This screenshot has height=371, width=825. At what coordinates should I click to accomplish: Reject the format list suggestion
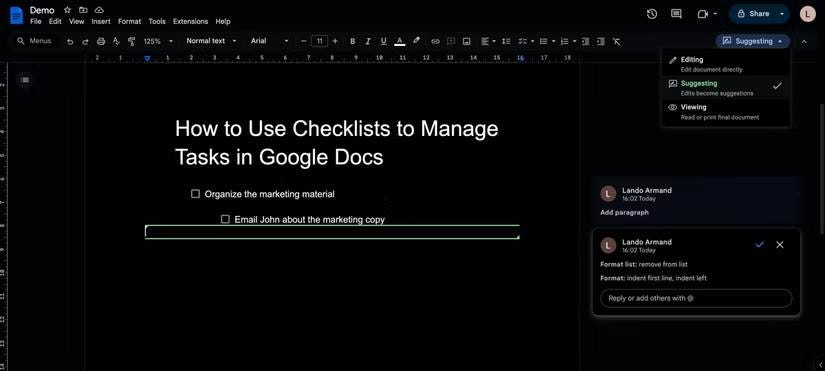[x=780, y=245]
